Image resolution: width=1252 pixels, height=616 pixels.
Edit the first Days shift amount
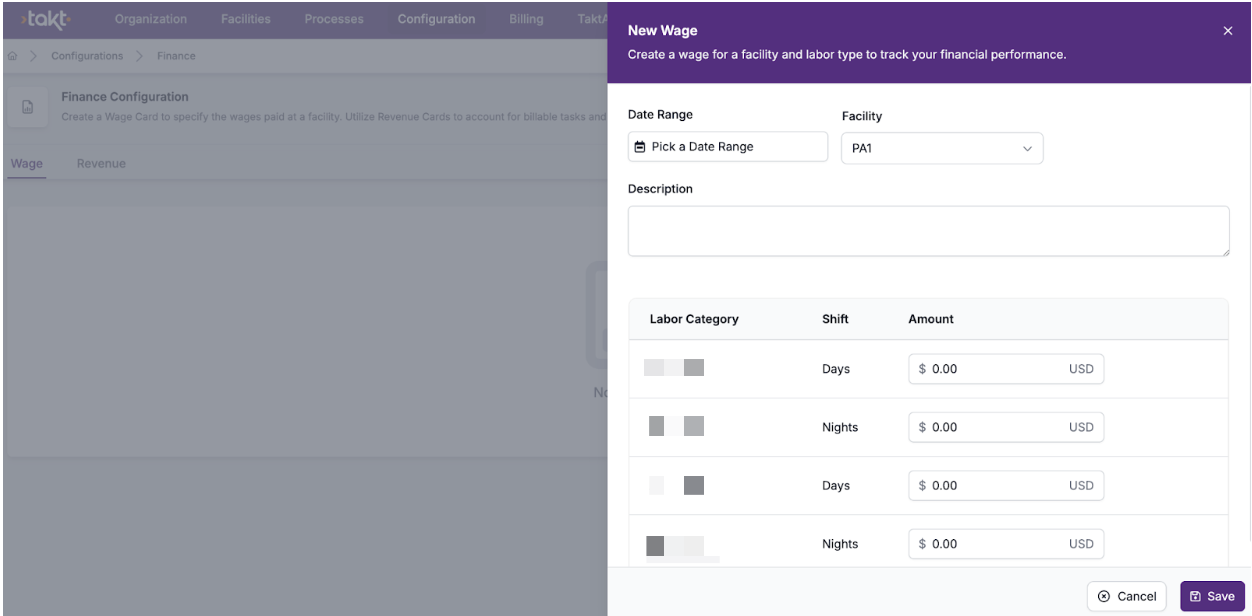996,369
